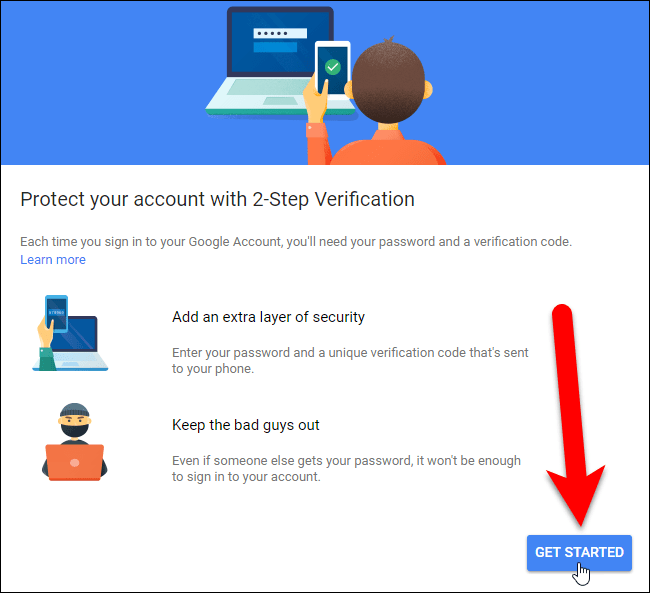Click the GET STARTED button
Screen dimensions: 650x593
tap(579, 553)
